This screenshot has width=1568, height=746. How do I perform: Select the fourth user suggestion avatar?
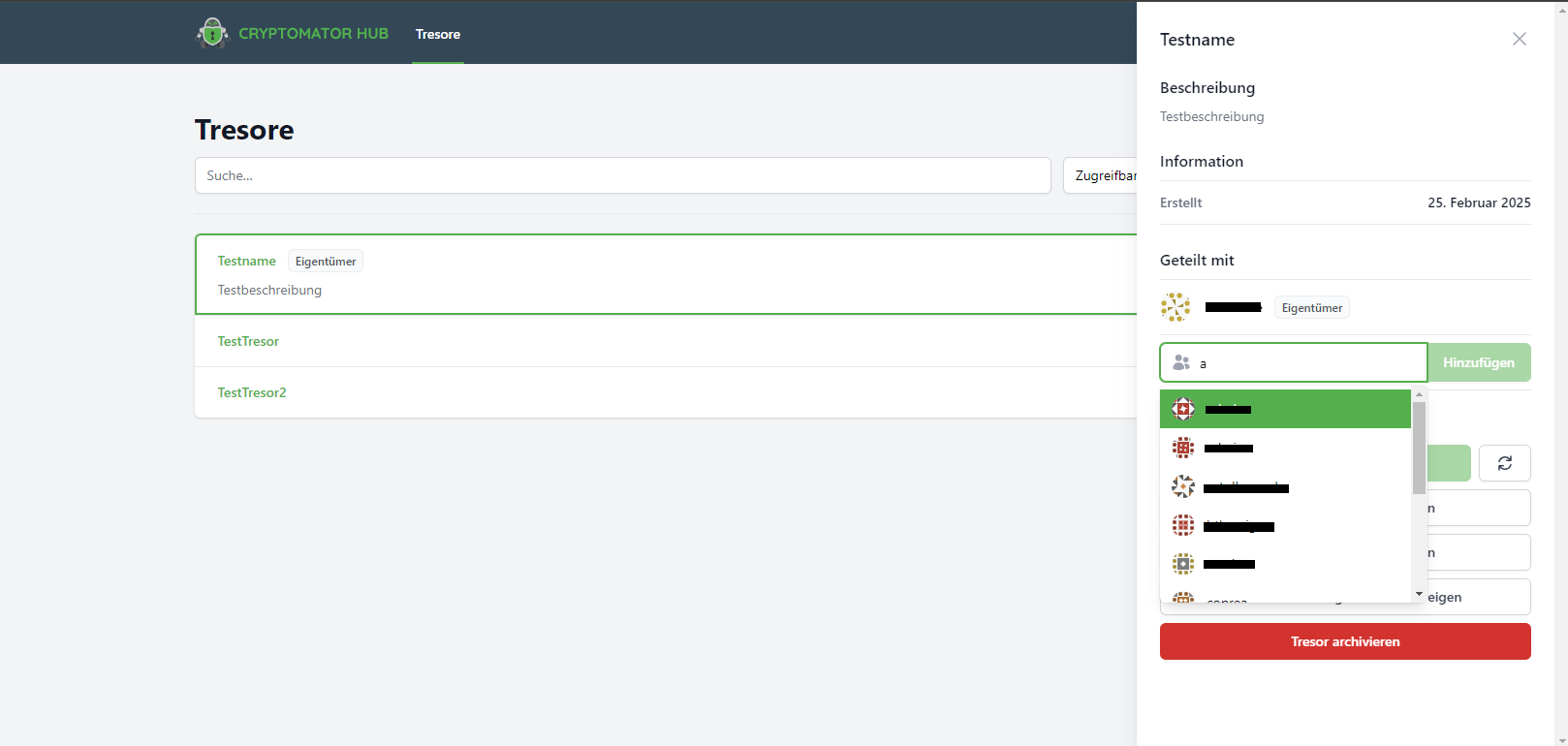1183,525
